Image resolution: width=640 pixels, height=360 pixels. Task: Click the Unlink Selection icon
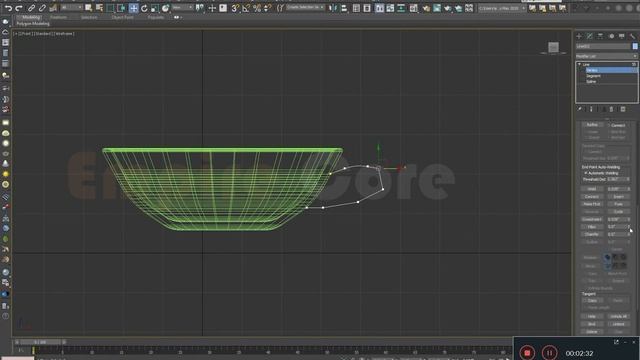(42, 8)
